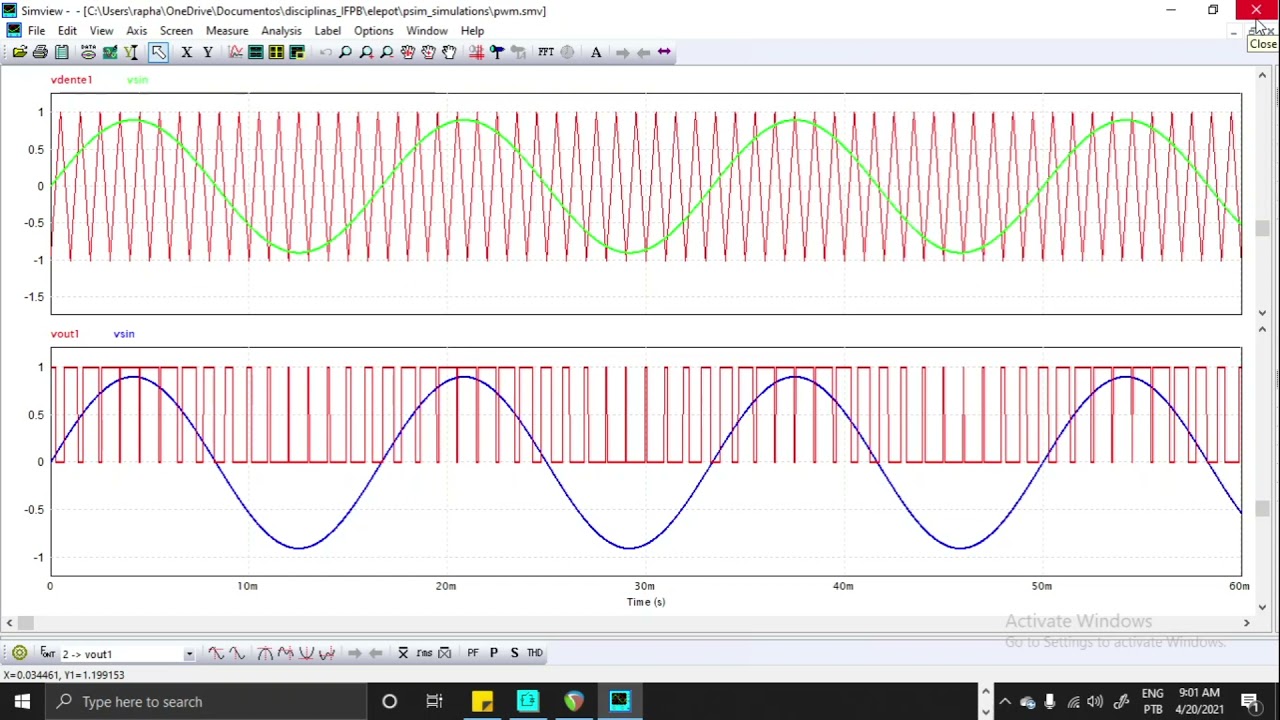Click the add/delete curves icon
Image resolution: width=1280 pixels, height=720 pixels.
coord(235,52)
